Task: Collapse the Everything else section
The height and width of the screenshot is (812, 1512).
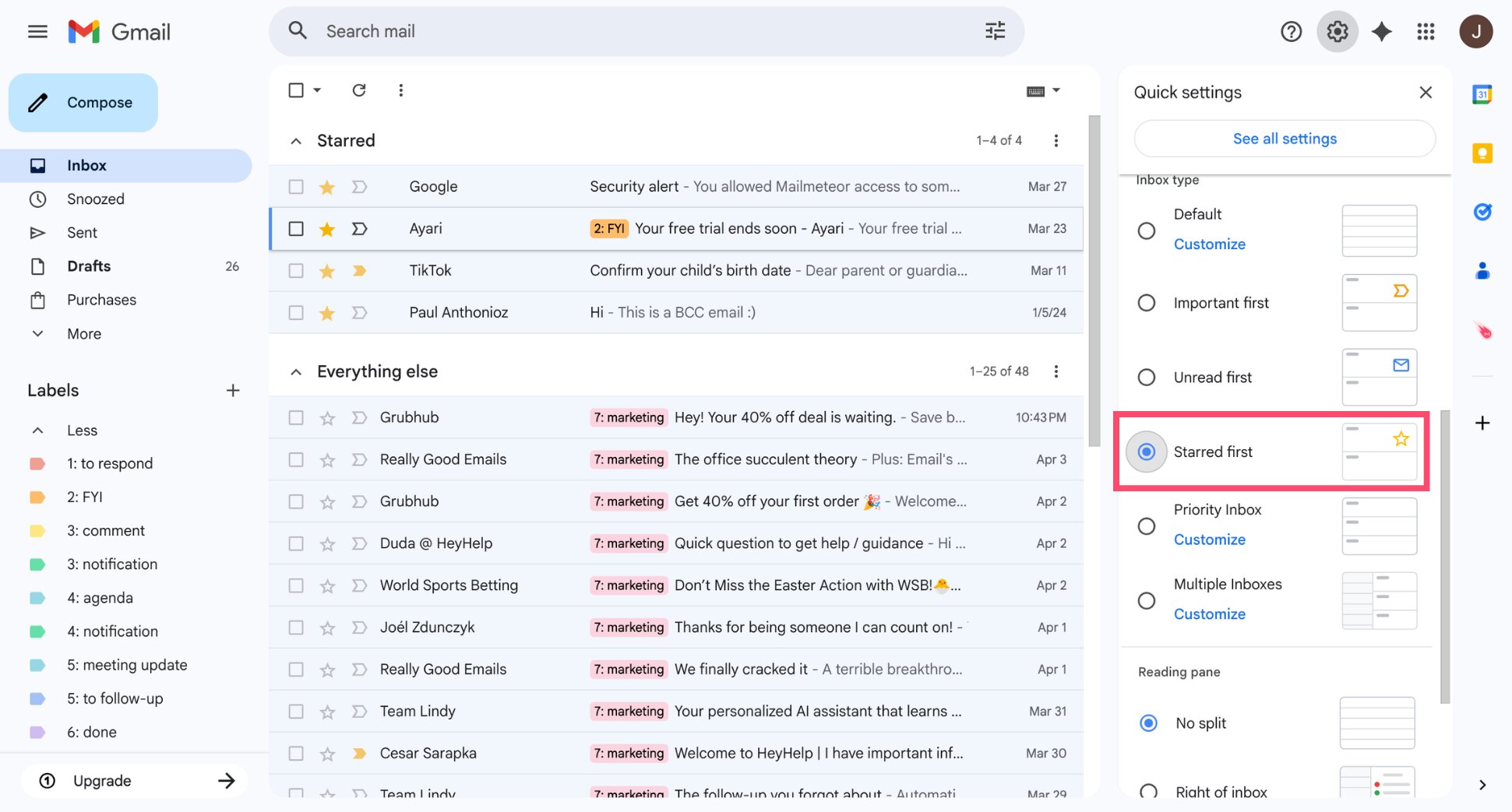Action: [x=296, y=372]
